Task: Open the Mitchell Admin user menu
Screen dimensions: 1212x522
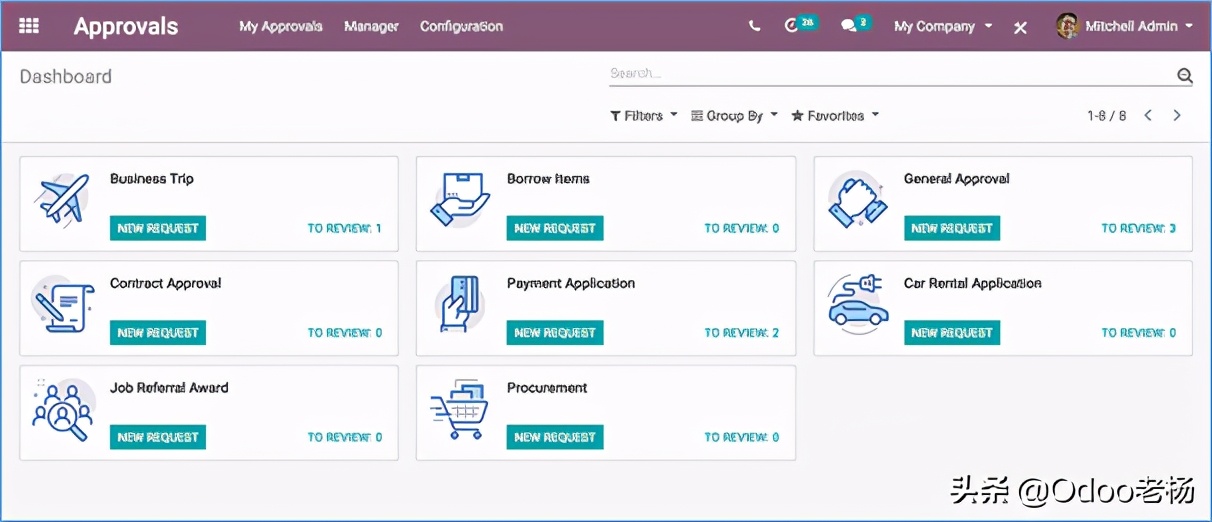Action: tap(1125, 27)
